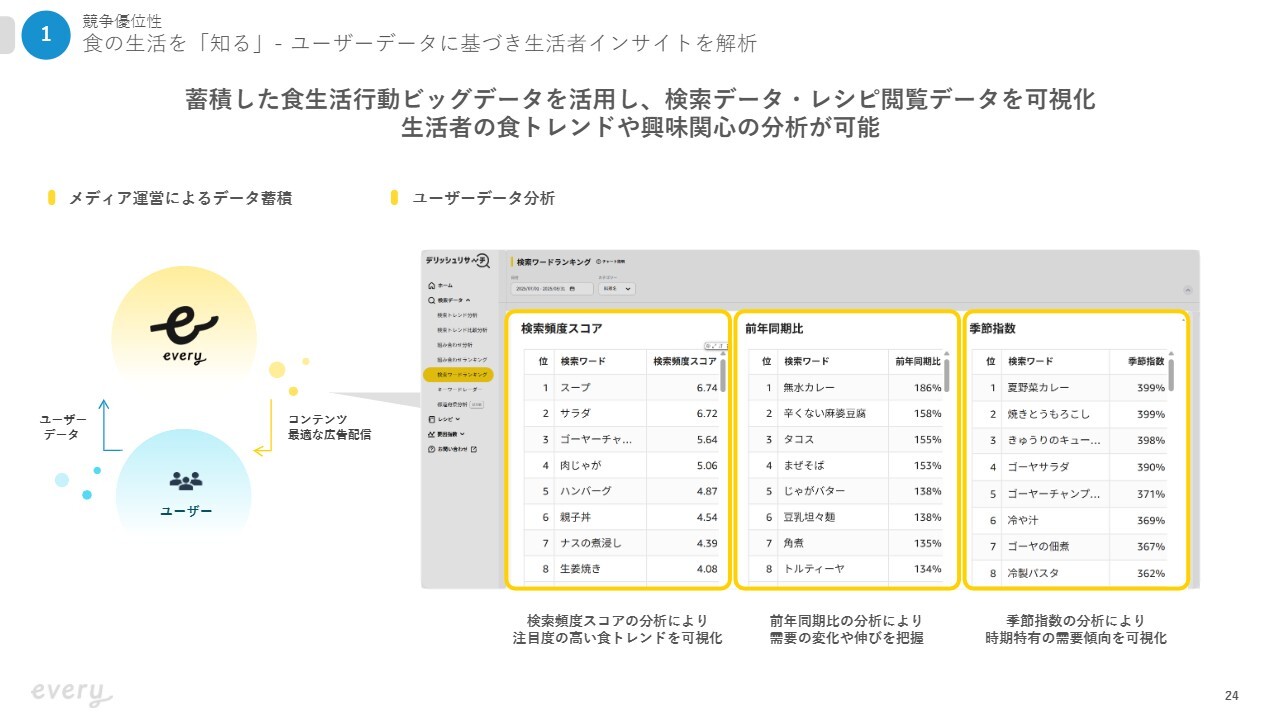Click the スープ row
Viewport: 1280px width, 720px height.
tap(621, 388)
